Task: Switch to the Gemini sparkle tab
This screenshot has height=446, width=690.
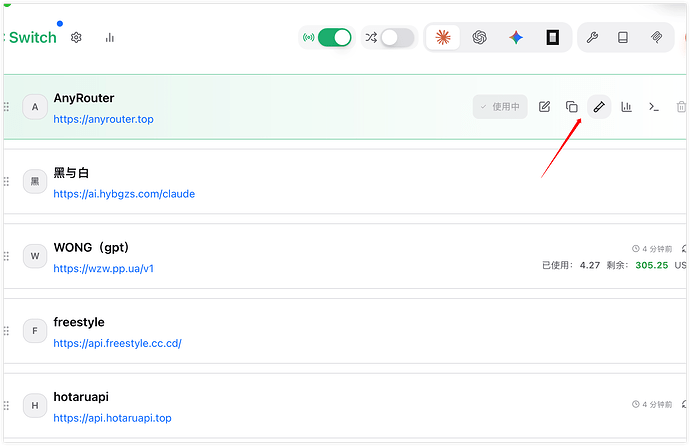Action: coord(516,37)
